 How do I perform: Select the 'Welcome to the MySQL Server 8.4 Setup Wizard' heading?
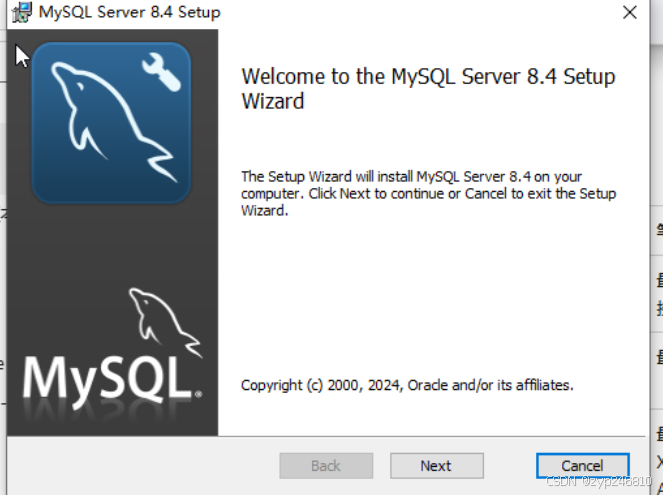[x=428, y=89]
